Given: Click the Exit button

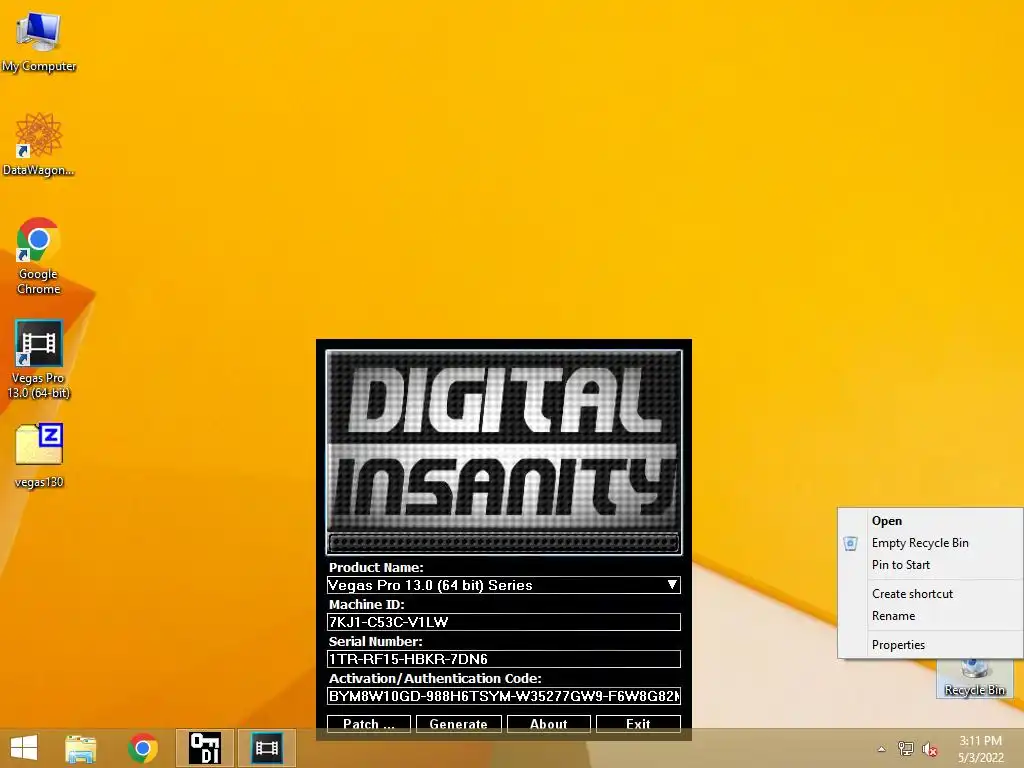Looking at the screenshot, I should [x=638, y=724].
